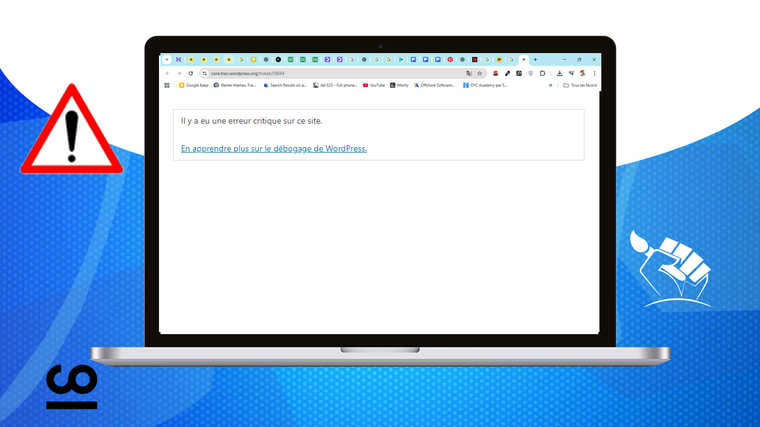Viewport: 760px width, 427px height.
Task: Switch to the yellow graduation cap tab
Action: coord(499,60)
